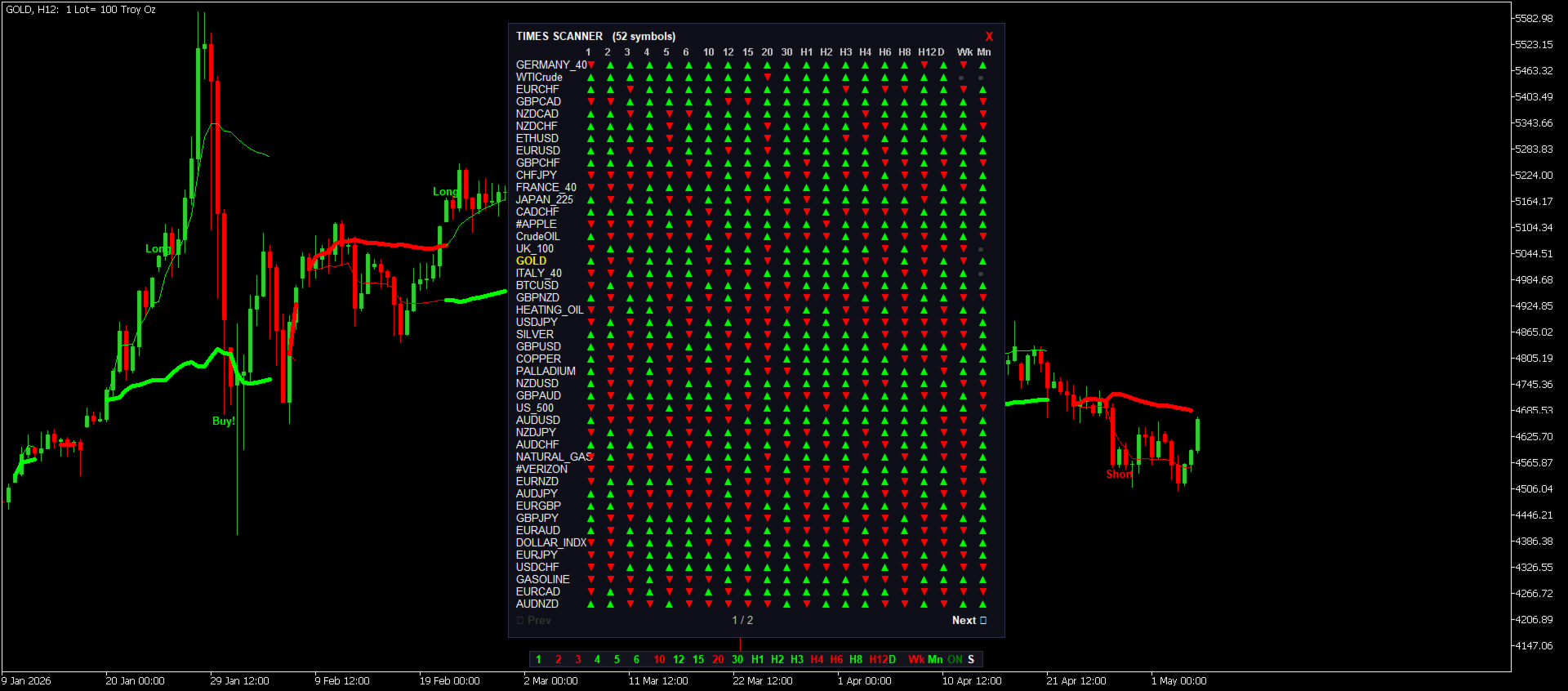Viewport: 1568px width, 691px height.
Task: Select 30-minute timeframe in bottom bar
Action: pos(737,660)
